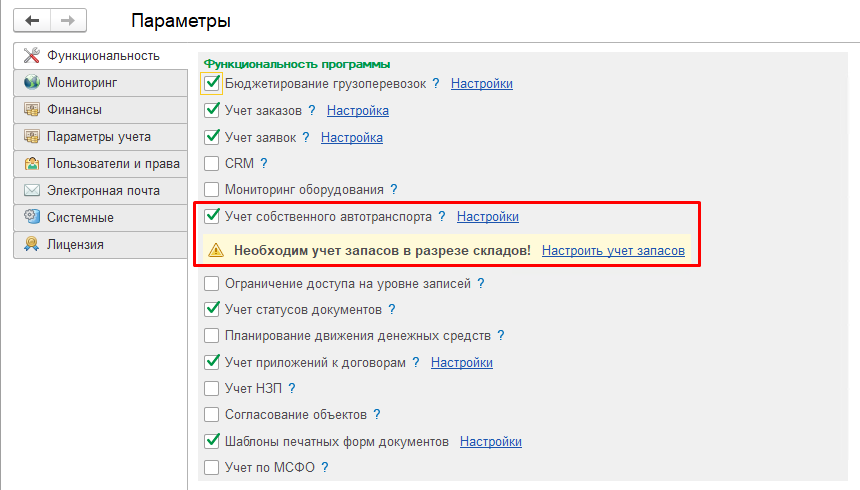Open the Финансы section icon
The image size is (860, 490).
[32, 109]
